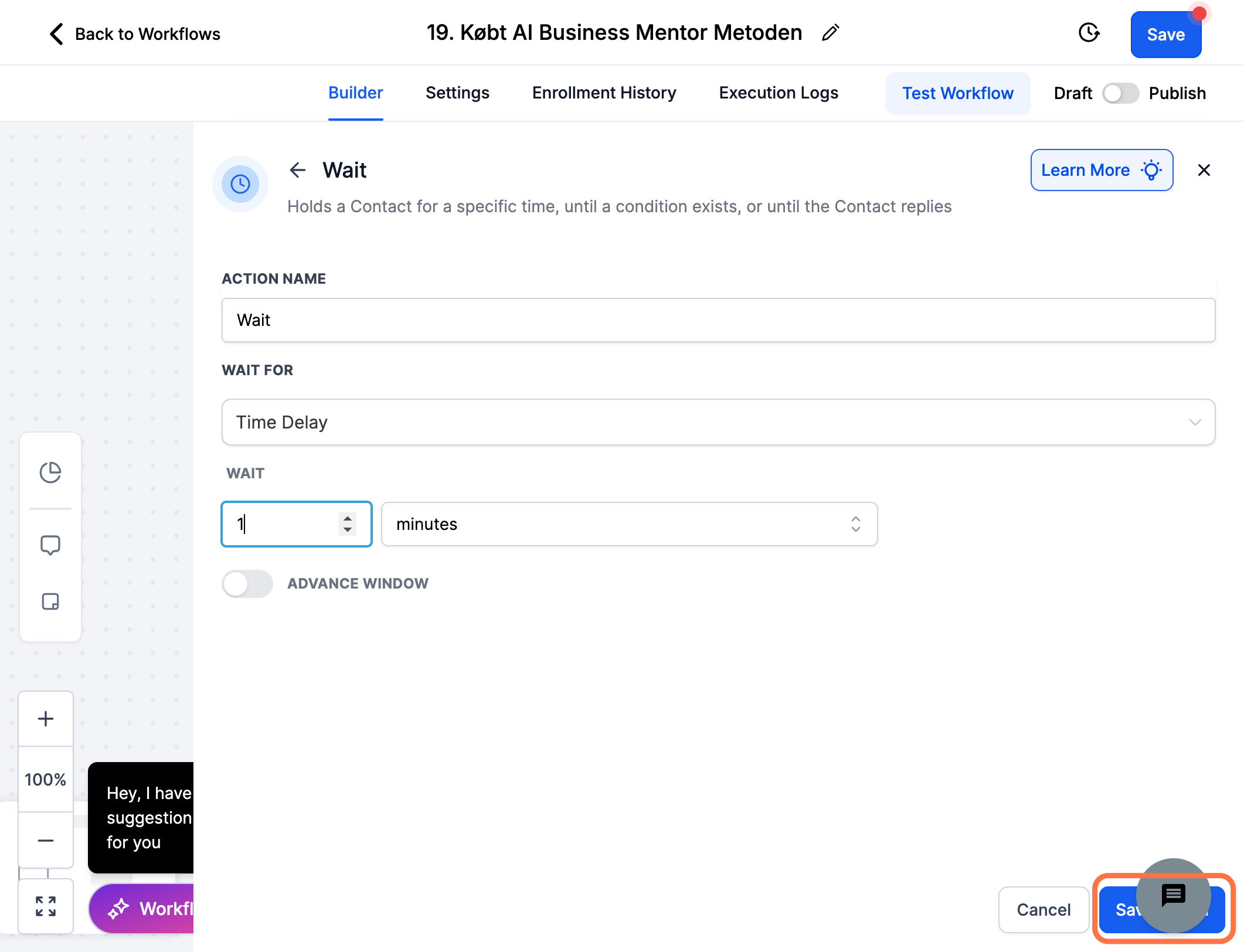Go back using arrow beside Wait title
1244x952 pixels.
tap(298, 170)
